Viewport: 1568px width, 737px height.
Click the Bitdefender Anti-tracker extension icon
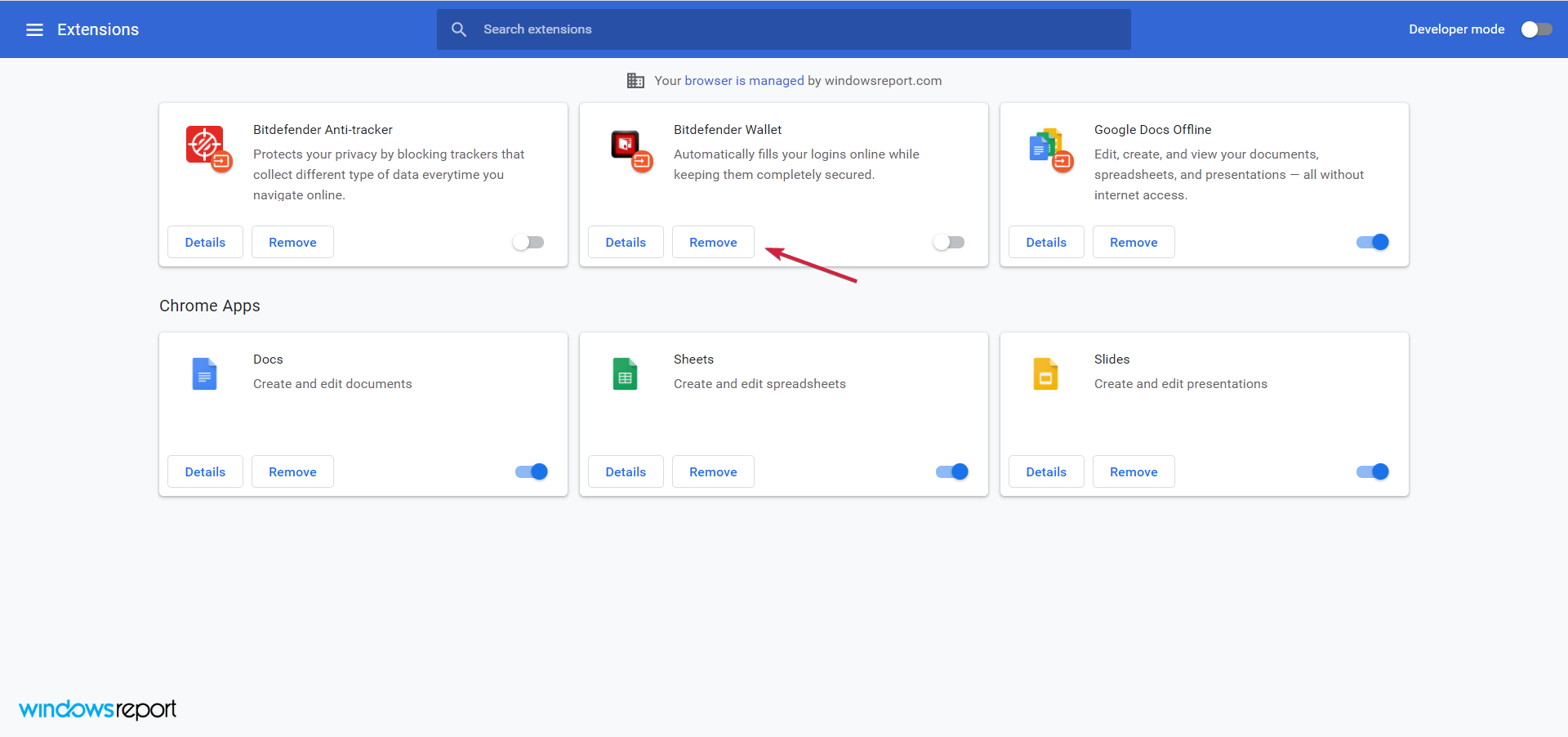208,150
